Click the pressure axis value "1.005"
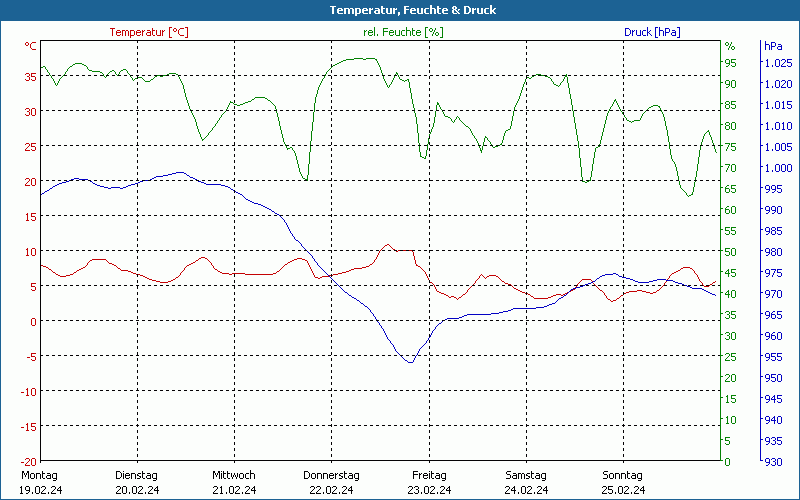Screen dimensions: 800x500 coord(778,147)
